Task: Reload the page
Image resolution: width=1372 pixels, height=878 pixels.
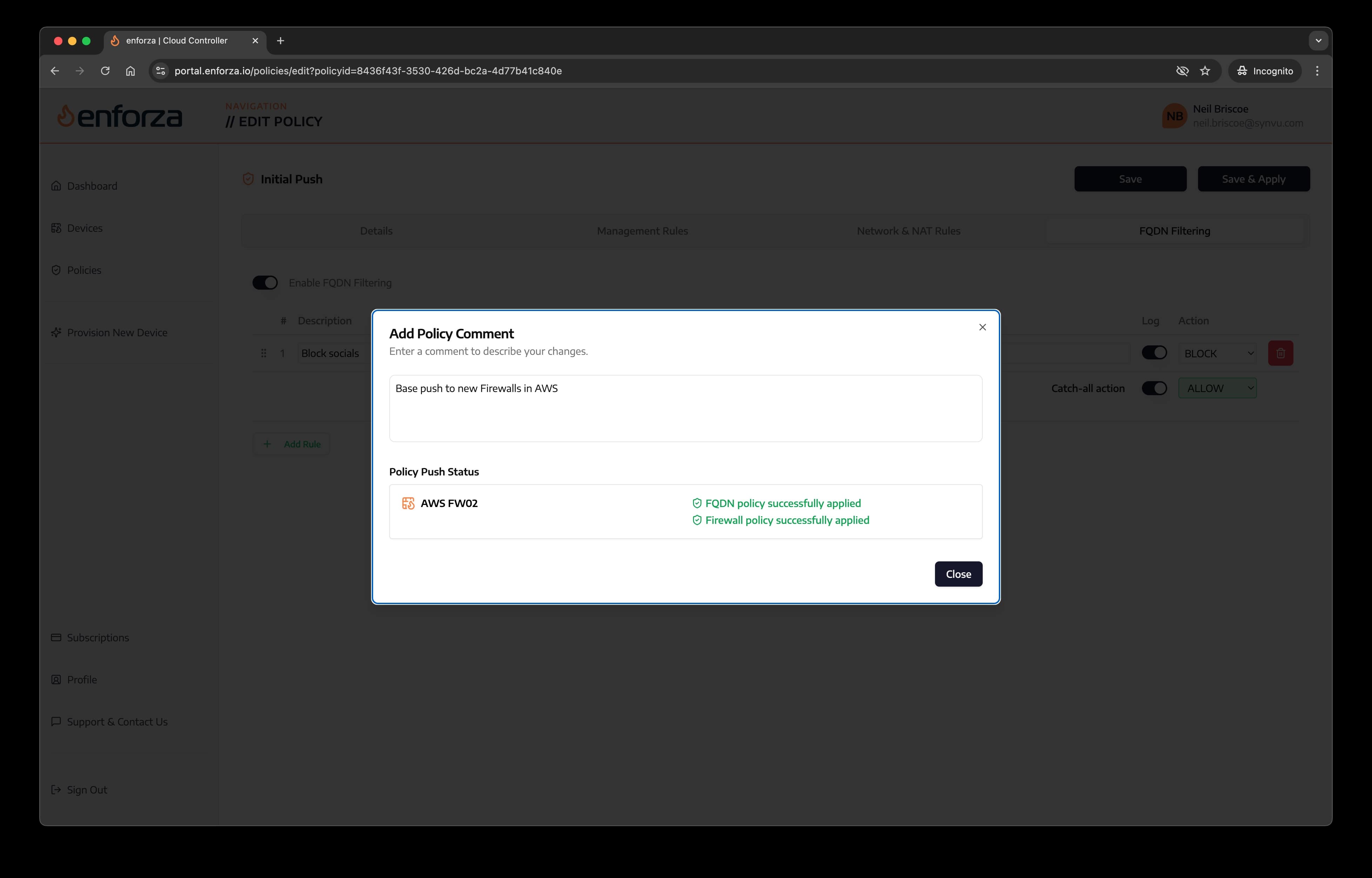Action: 105,71
